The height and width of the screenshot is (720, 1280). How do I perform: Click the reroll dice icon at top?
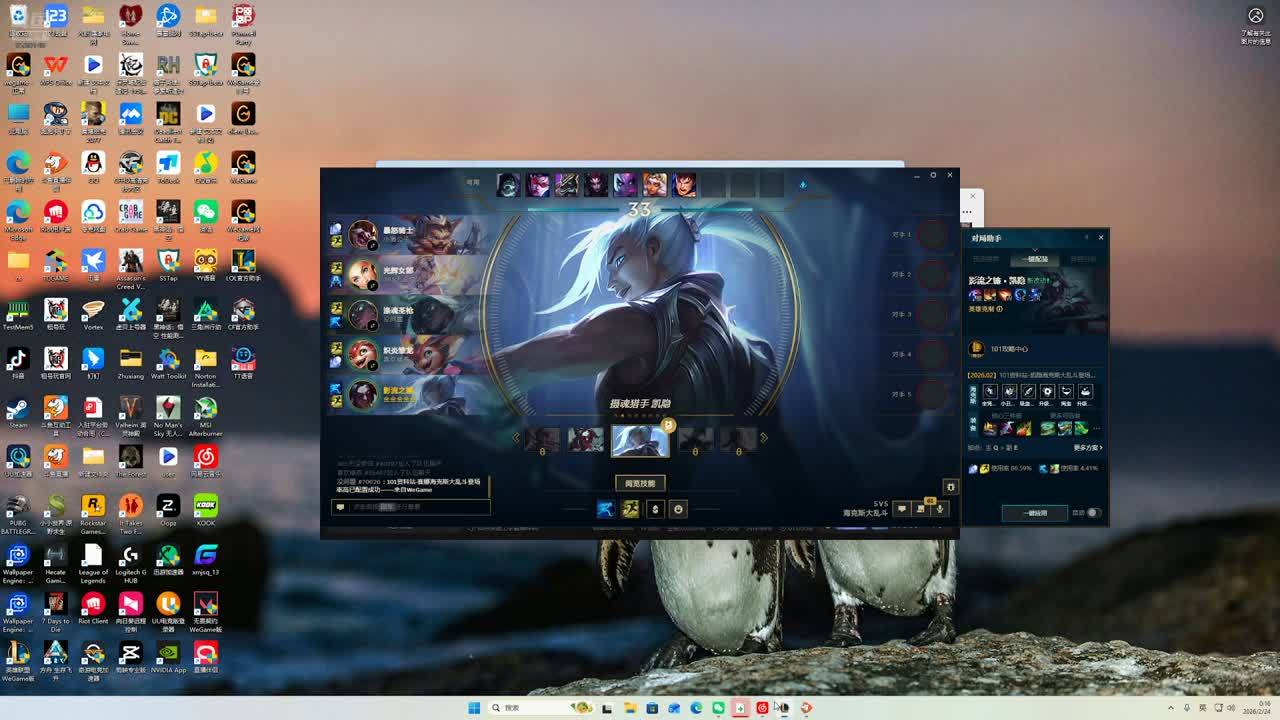pos(802,185)
